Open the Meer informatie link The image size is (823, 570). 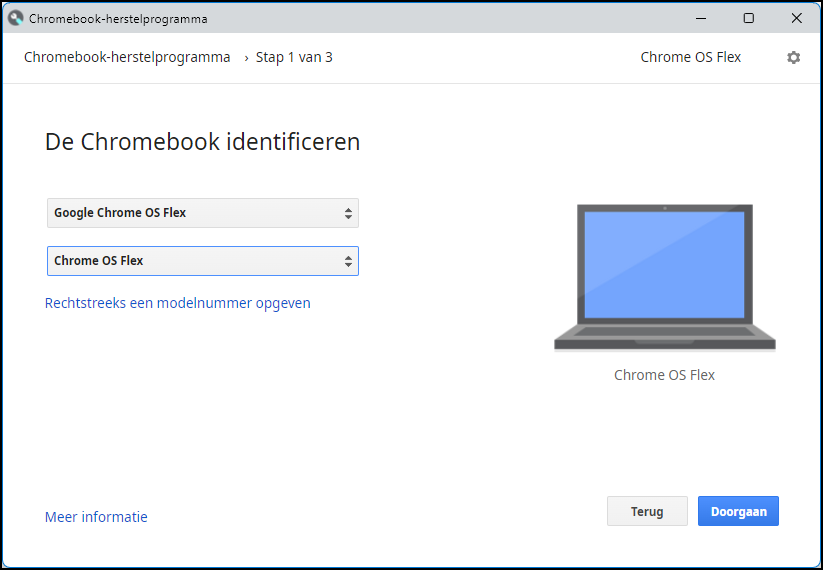coord(96,516)
